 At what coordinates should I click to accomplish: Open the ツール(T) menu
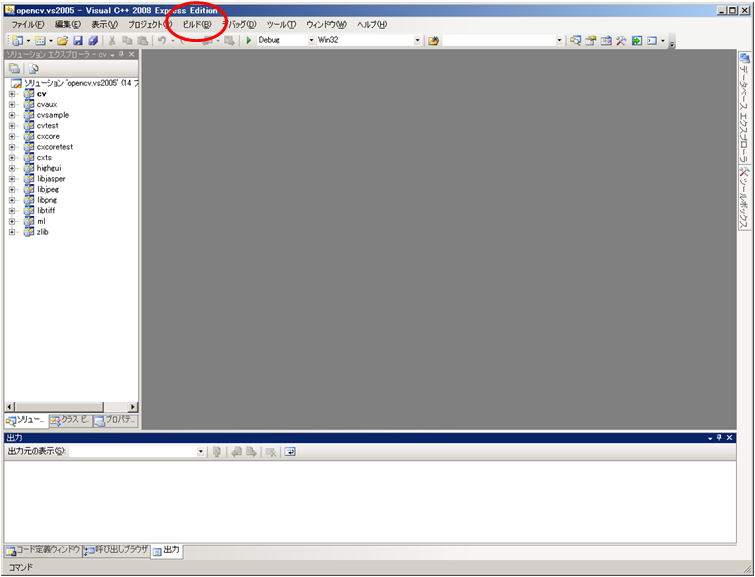click(281, 24)
